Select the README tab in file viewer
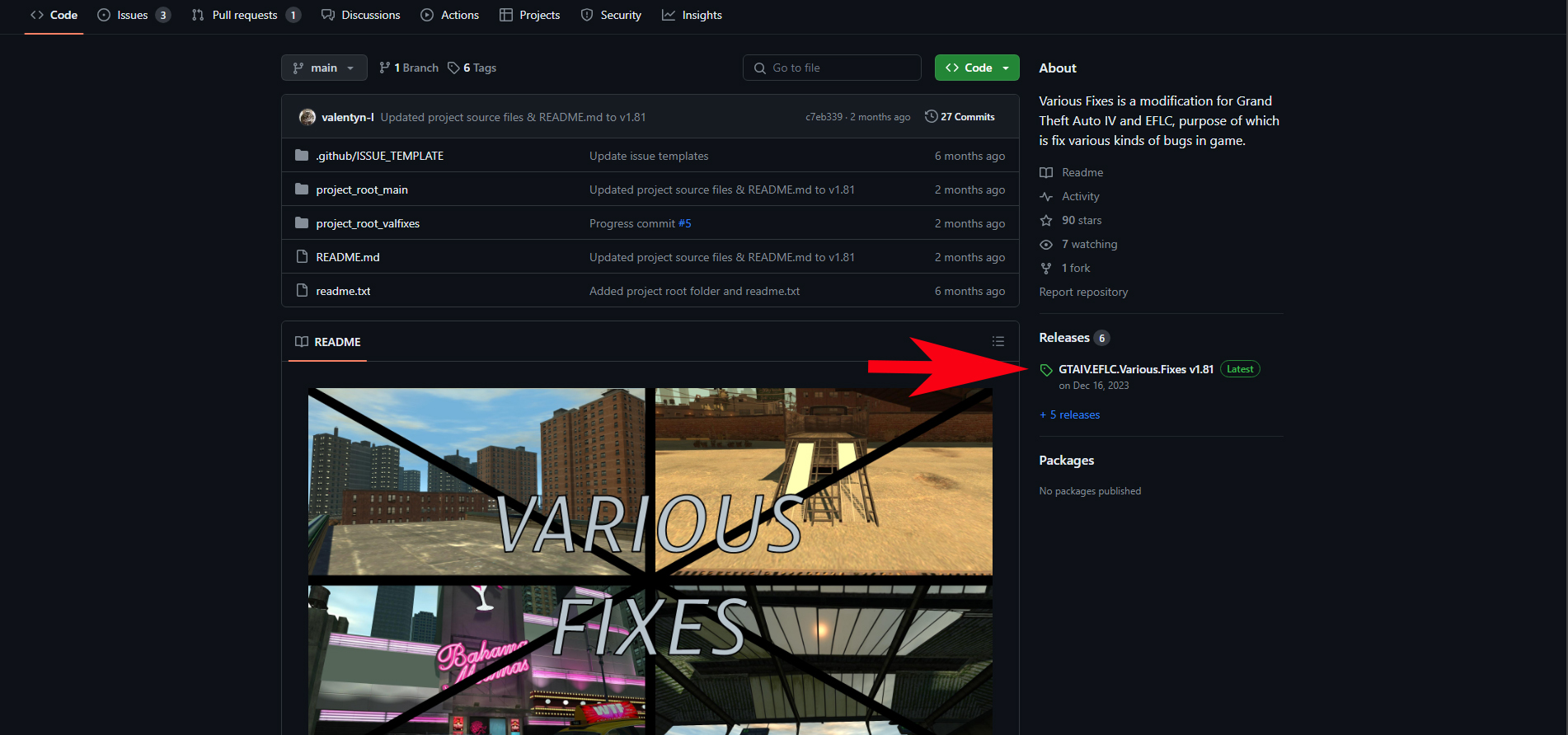1568x735 pixels. coord(328,342)
